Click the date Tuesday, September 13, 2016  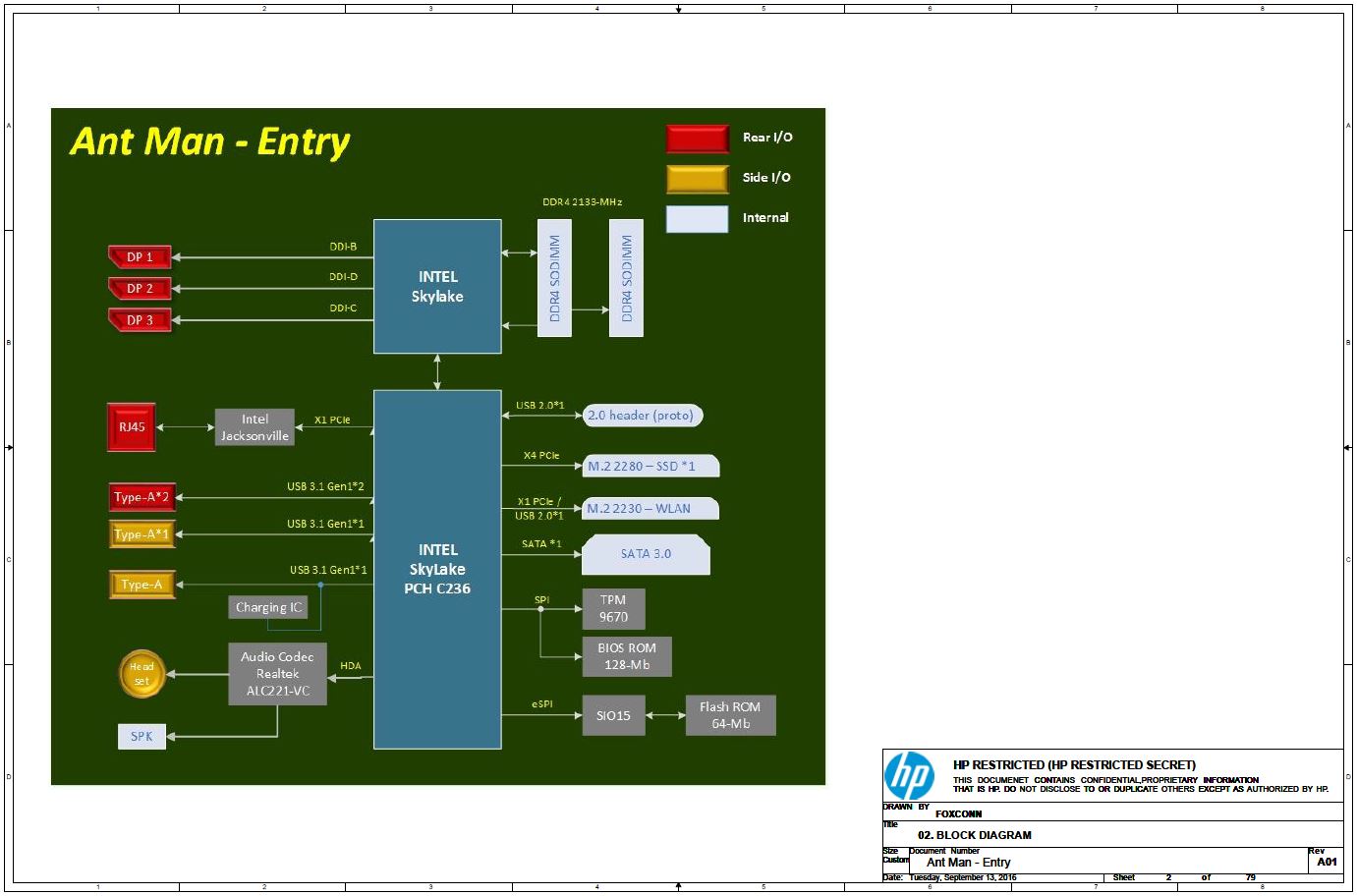tap(963, 878)
